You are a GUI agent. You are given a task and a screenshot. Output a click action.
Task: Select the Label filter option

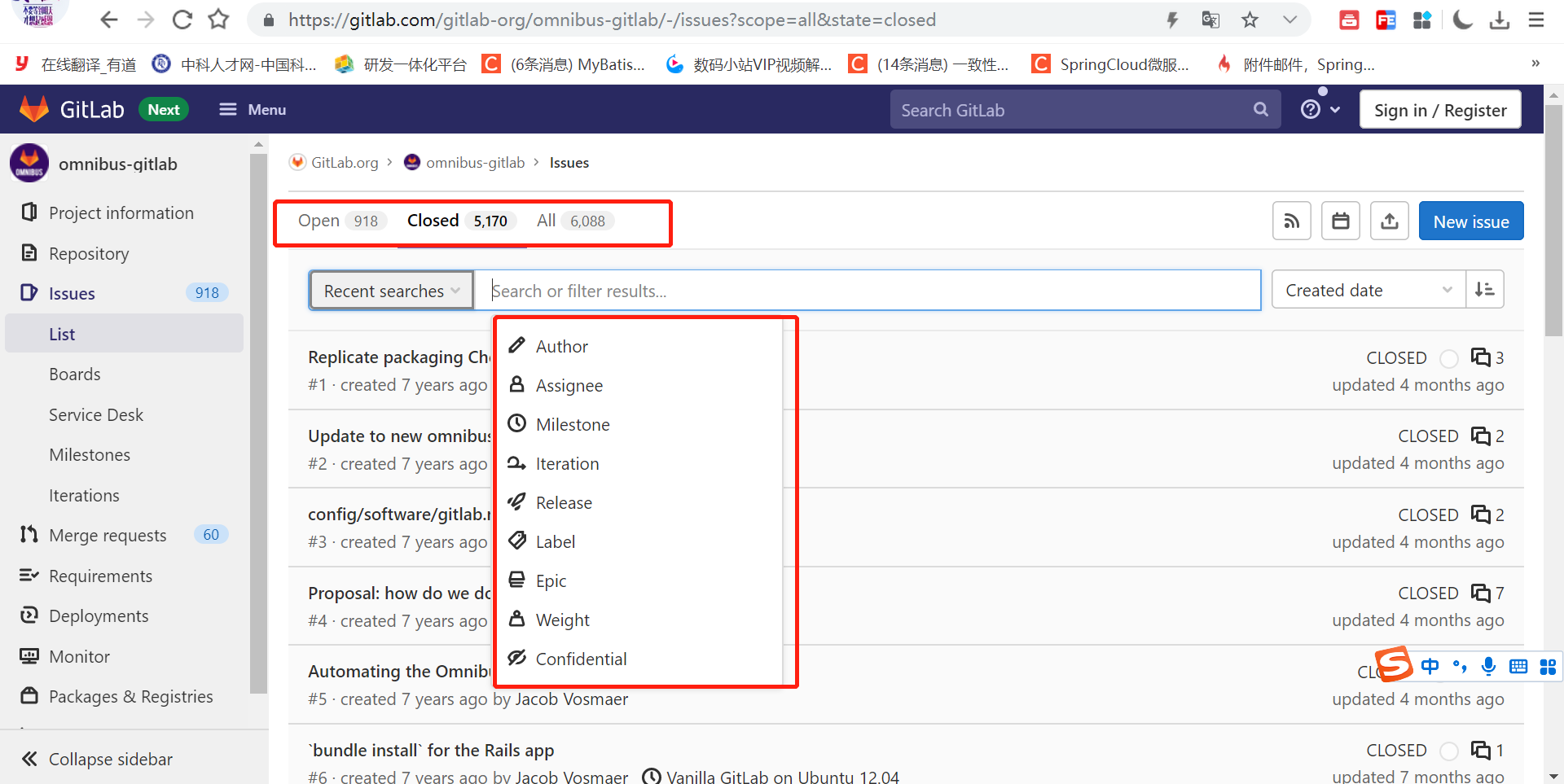tap(639, 541)
